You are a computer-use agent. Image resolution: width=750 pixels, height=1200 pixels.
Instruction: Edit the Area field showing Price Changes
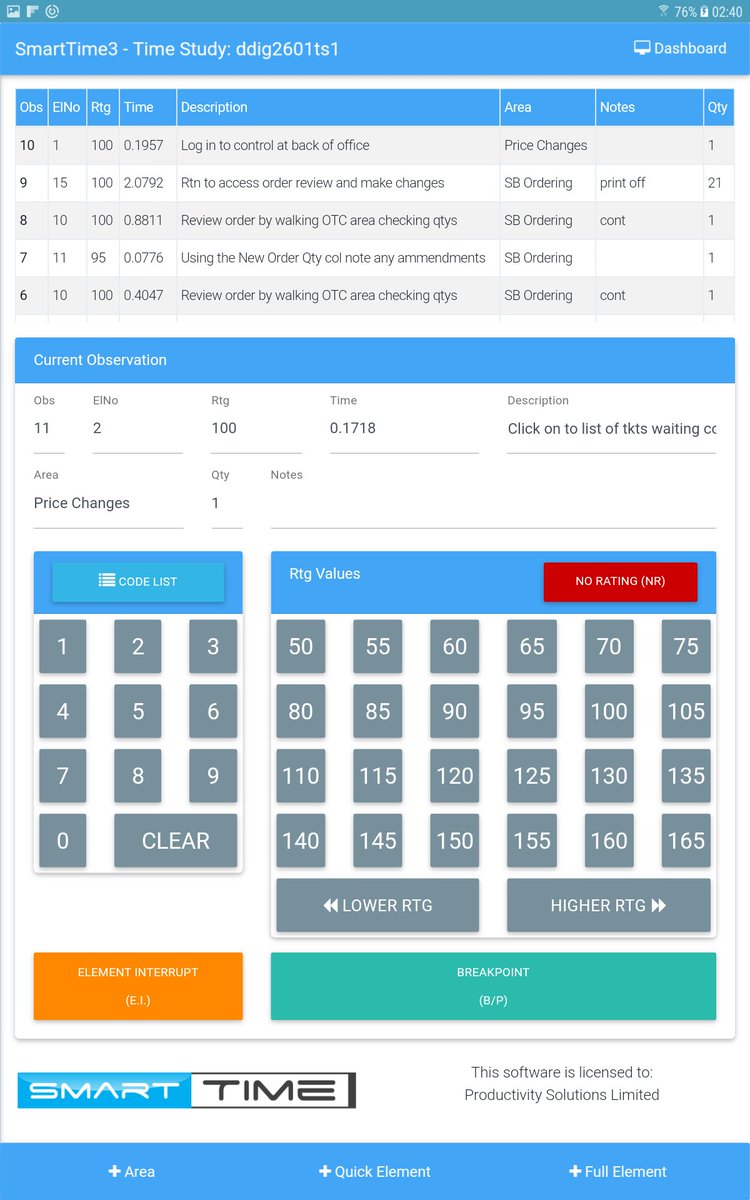(x=109, y=503)
